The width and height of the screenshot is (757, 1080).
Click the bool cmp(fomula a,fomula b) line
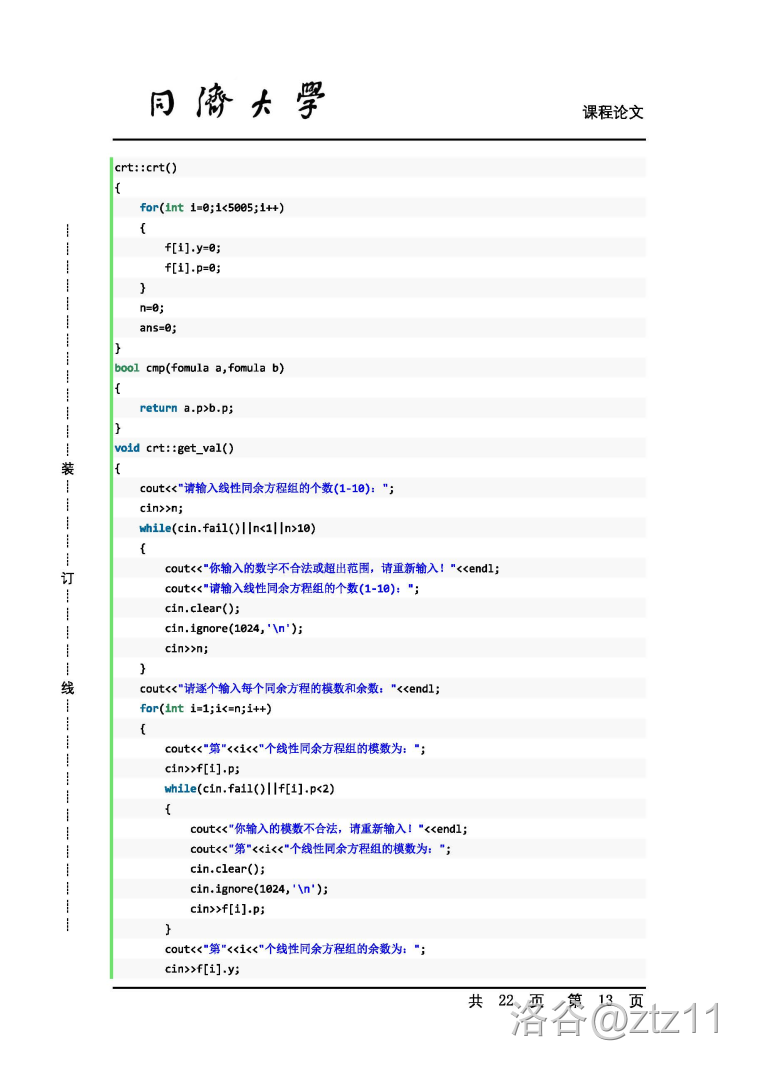(x=199, y=368)
